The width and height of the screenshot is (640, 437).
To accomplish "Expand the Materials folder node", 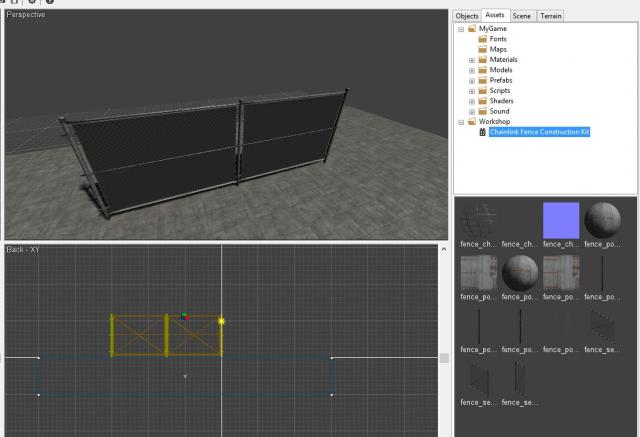I will (472, 60).
